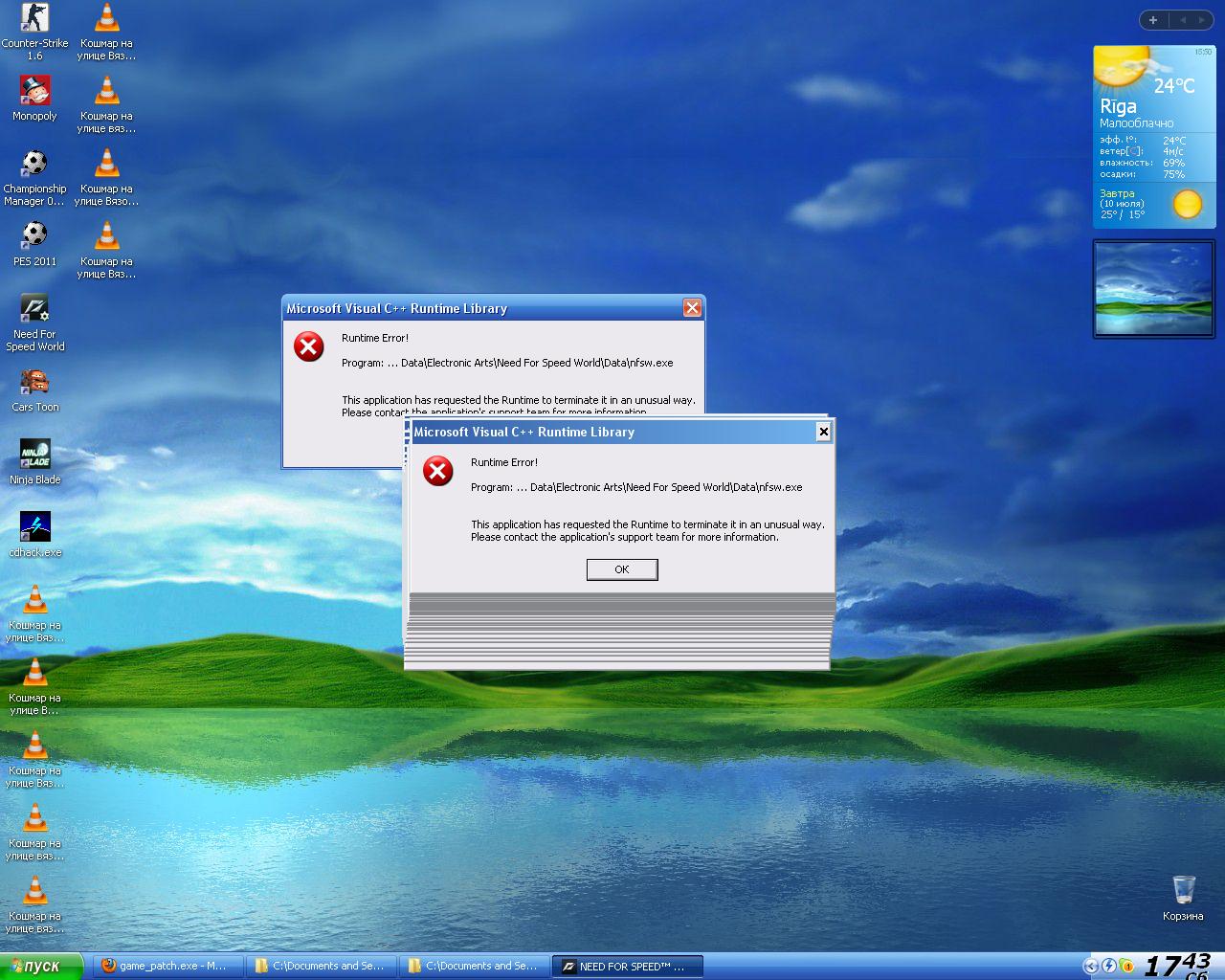The width and height of the screenshot is (1225, 980).
Task: Click tomorrow's forecast sun icon
Action: 1187,204
